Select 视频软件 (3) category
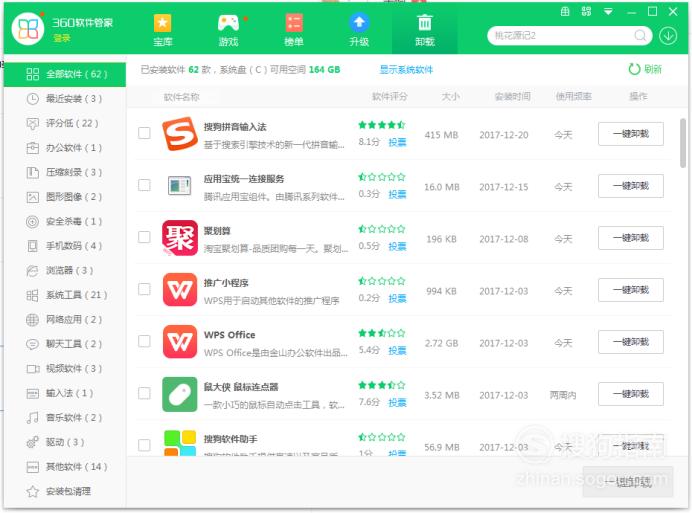Screen dimensions: 692x513 (x=65, y=368)
